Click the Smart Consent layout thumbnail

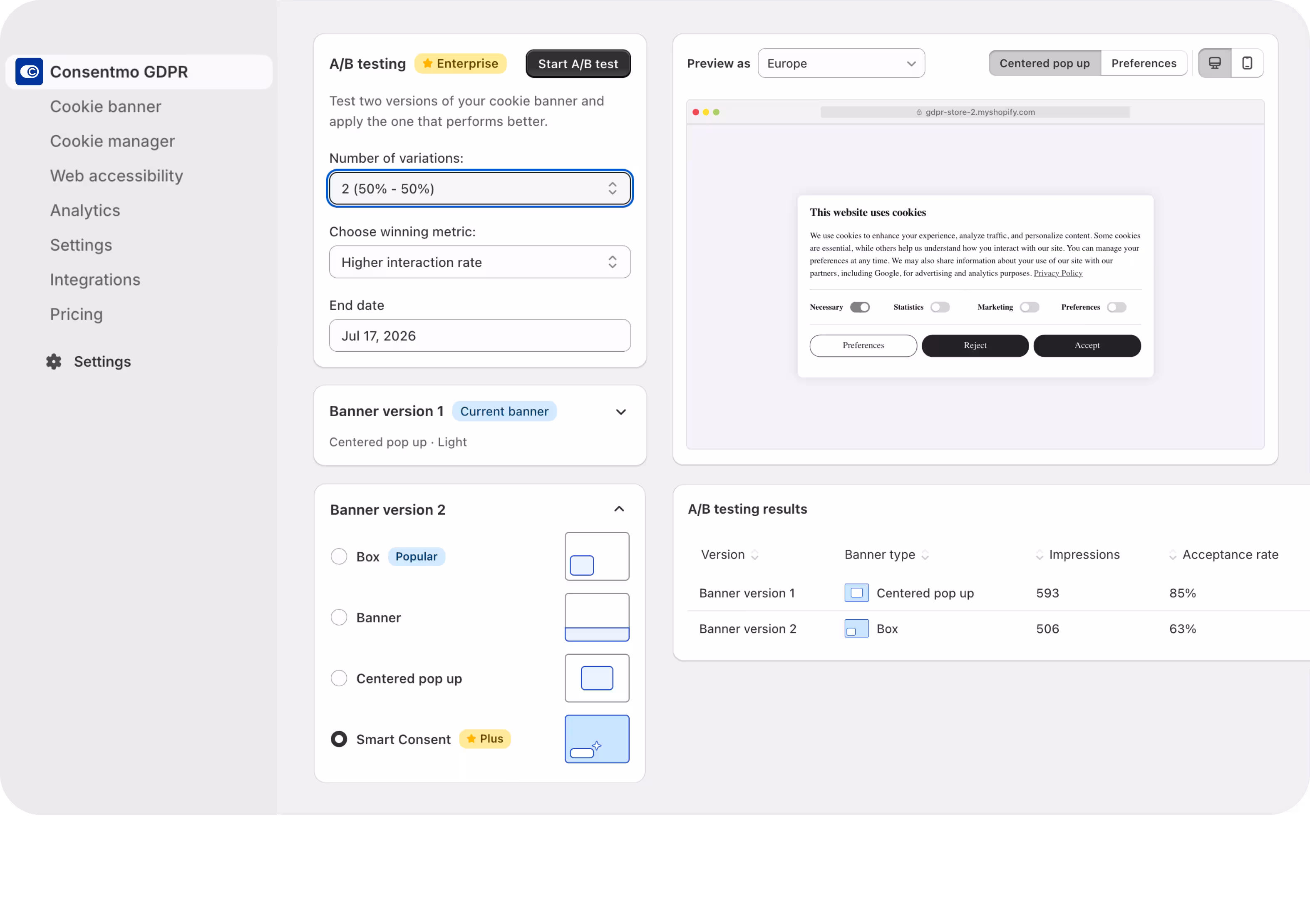tap(597, 739)
